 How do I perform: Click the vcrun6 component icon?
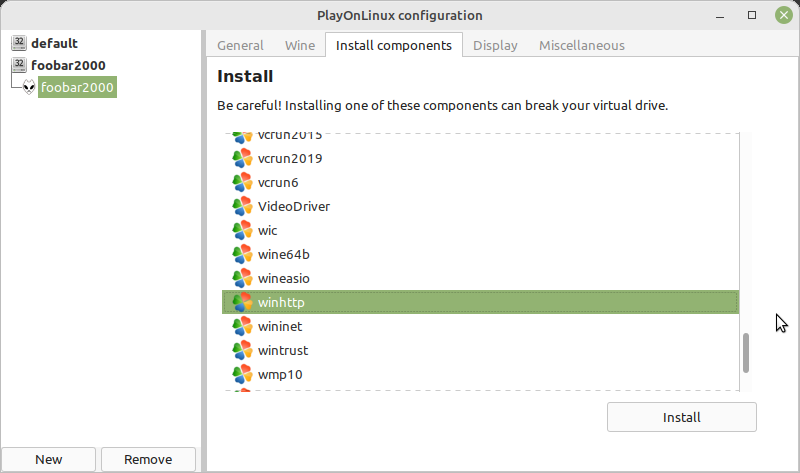242,182
